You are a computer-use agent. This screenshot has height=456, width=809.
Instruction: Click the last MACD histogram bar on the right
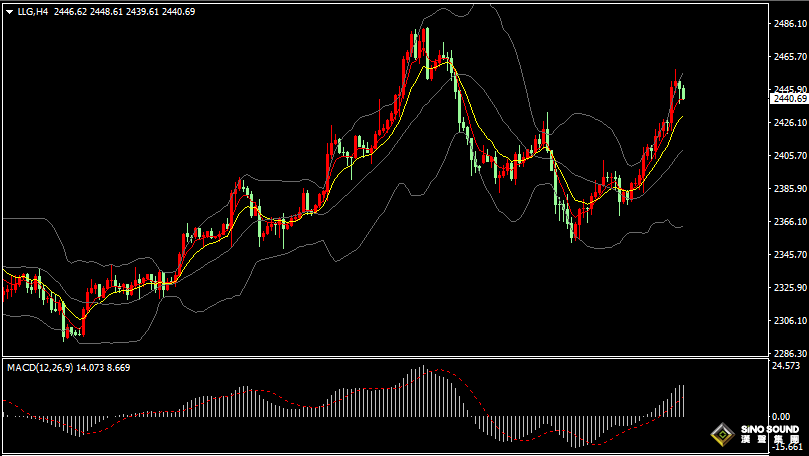[683, 400]
